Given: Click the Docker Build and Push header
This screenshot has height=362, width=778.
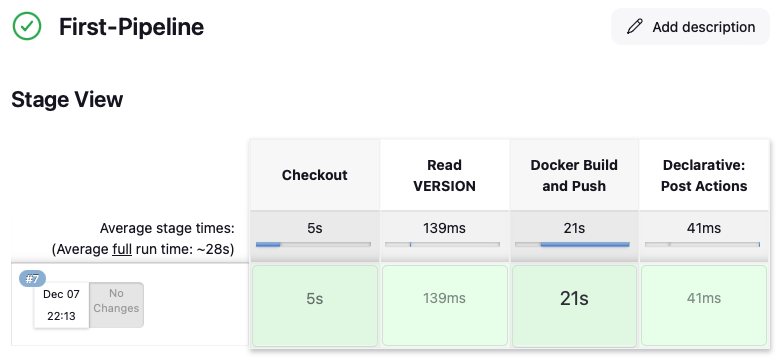Looking at the screenshot, I should pos(574,175).
